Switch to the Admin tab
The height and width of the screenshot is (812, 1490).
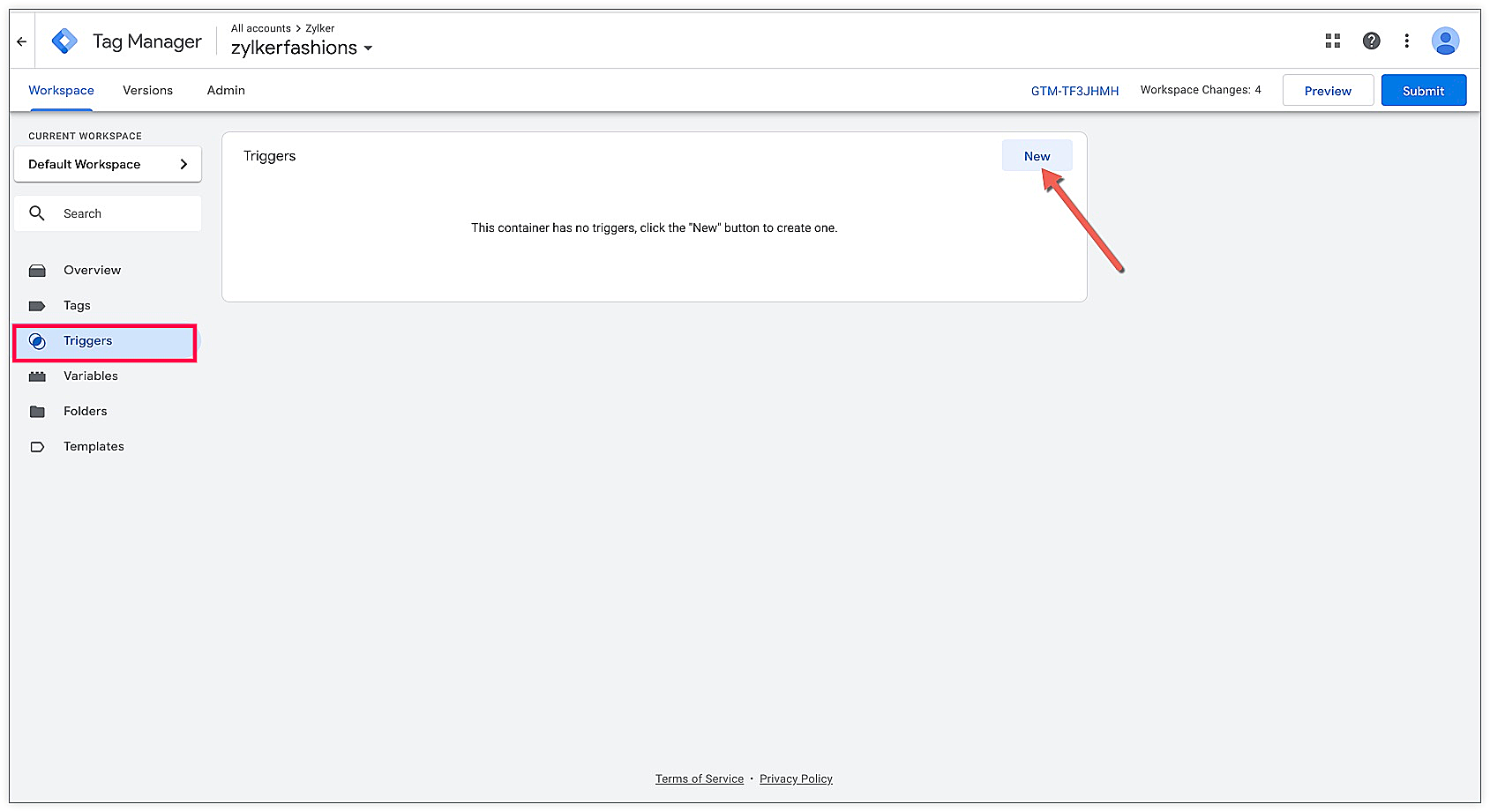[x=226, y=90]
